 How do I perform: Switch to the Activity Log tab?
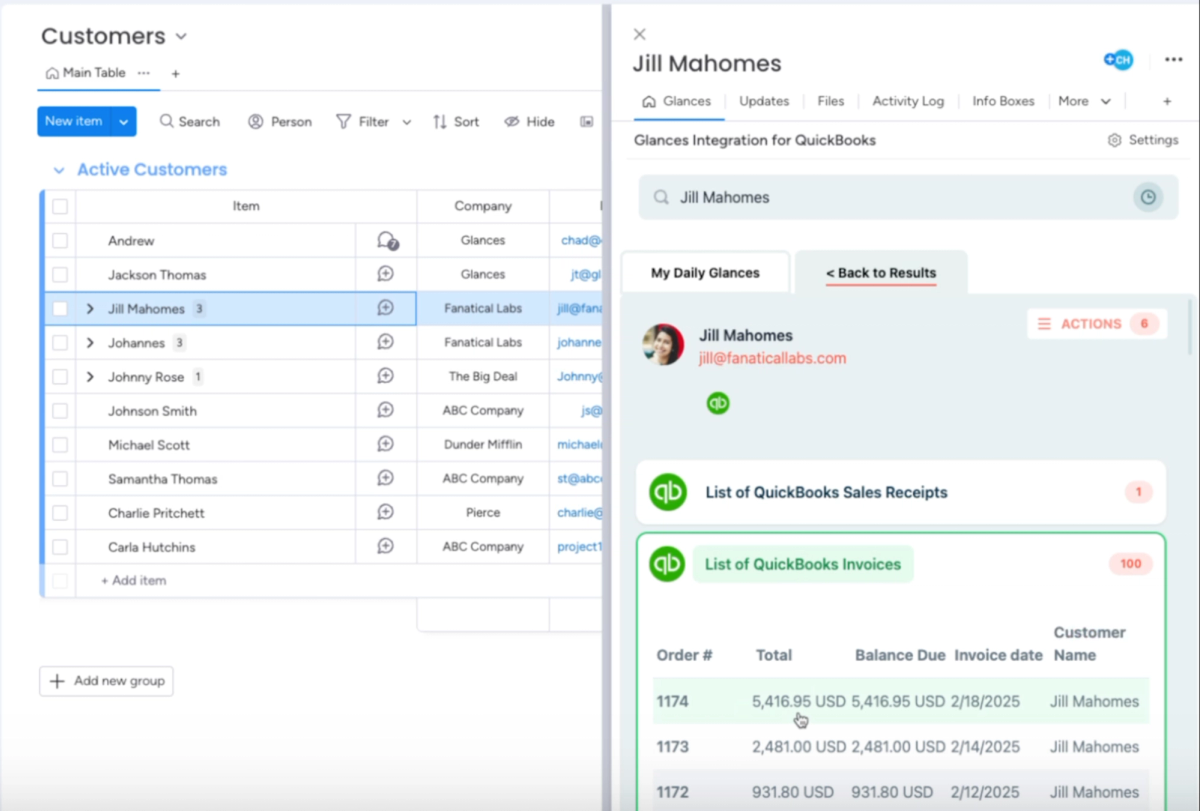point(908,101)
